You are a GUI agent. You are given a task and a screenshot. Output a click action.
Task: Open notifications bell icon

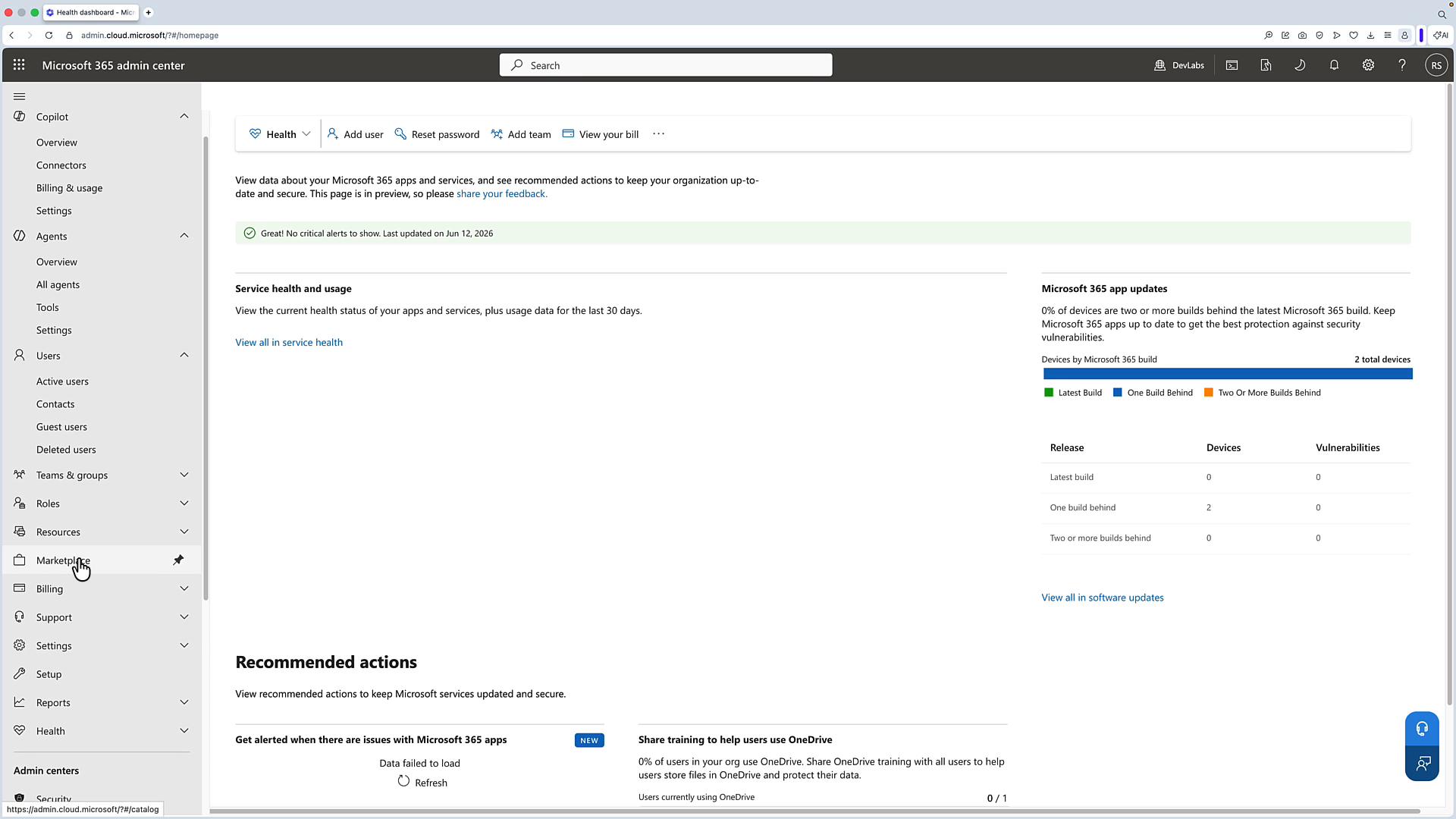click(1334, 65)
